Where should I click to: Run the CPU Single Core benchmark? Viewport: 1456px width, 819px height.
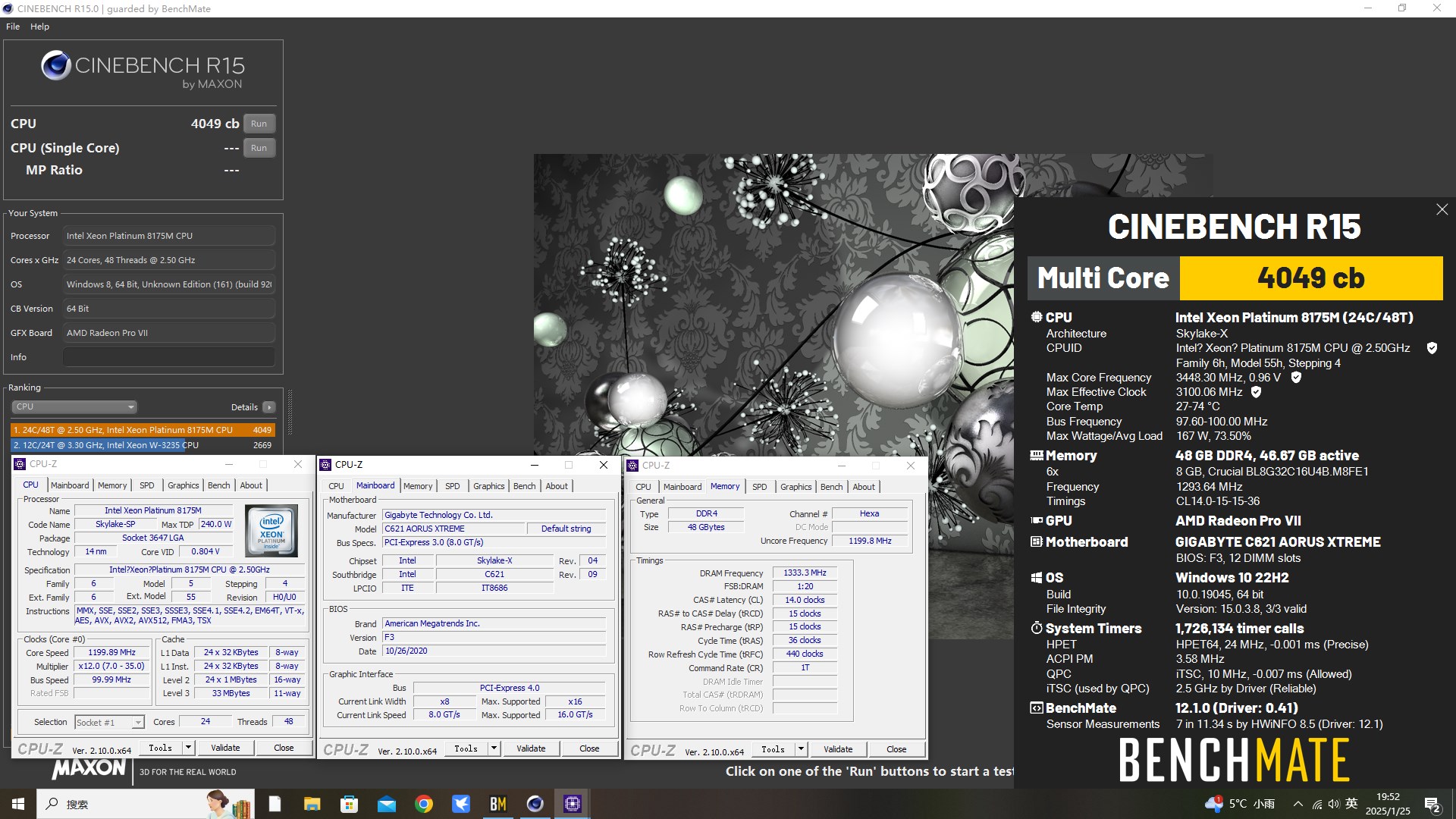[x=259, y=148]
